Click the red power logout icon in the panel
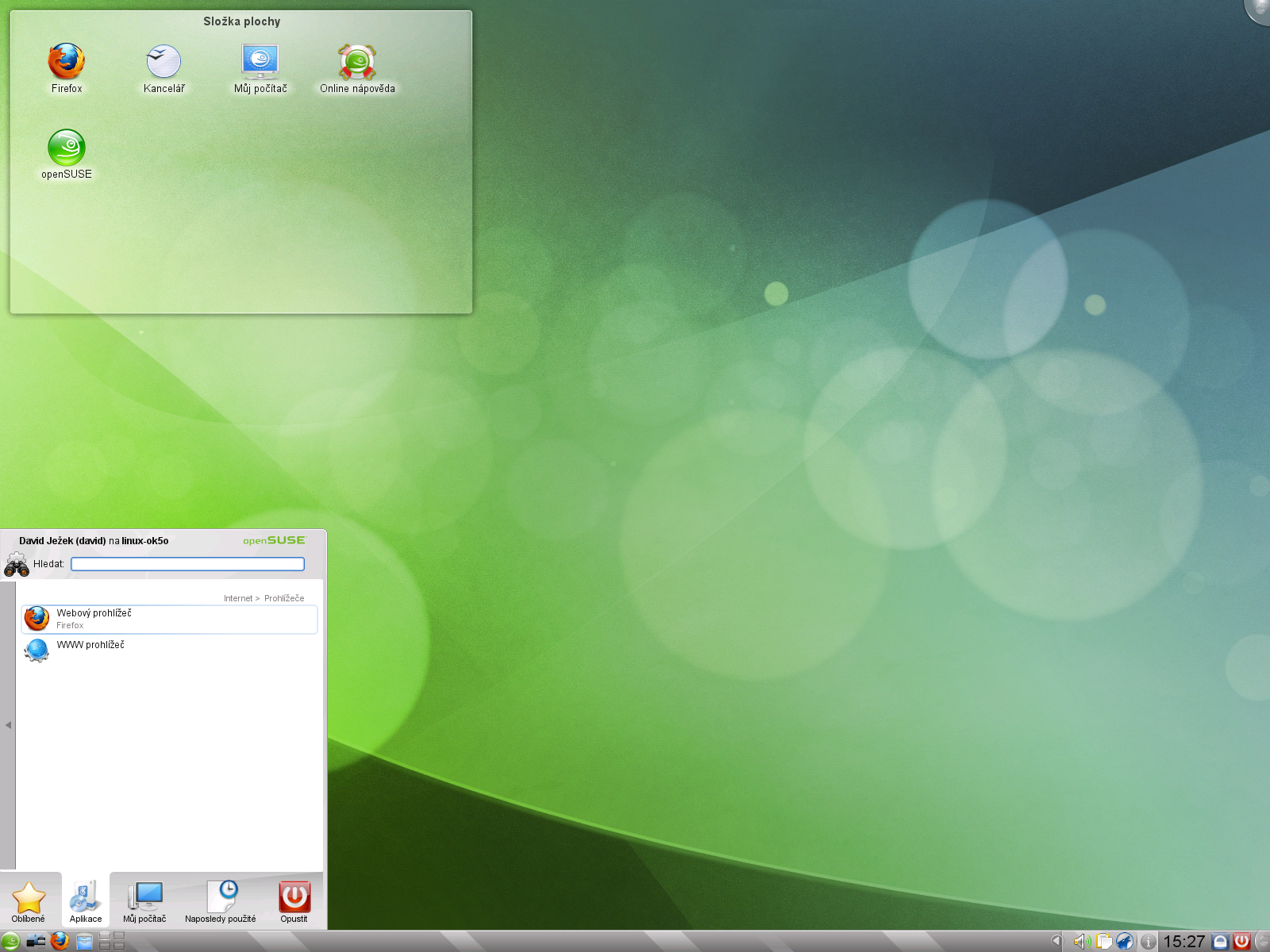1270x952 pixels. click(x=1242, y=942)
